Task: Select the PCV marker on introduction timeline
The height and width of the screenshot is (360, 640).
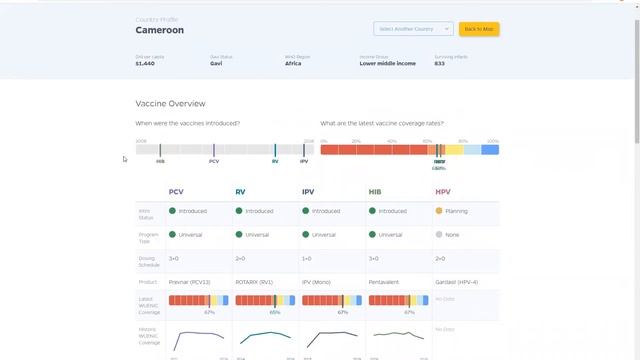Action: (214, 150)
